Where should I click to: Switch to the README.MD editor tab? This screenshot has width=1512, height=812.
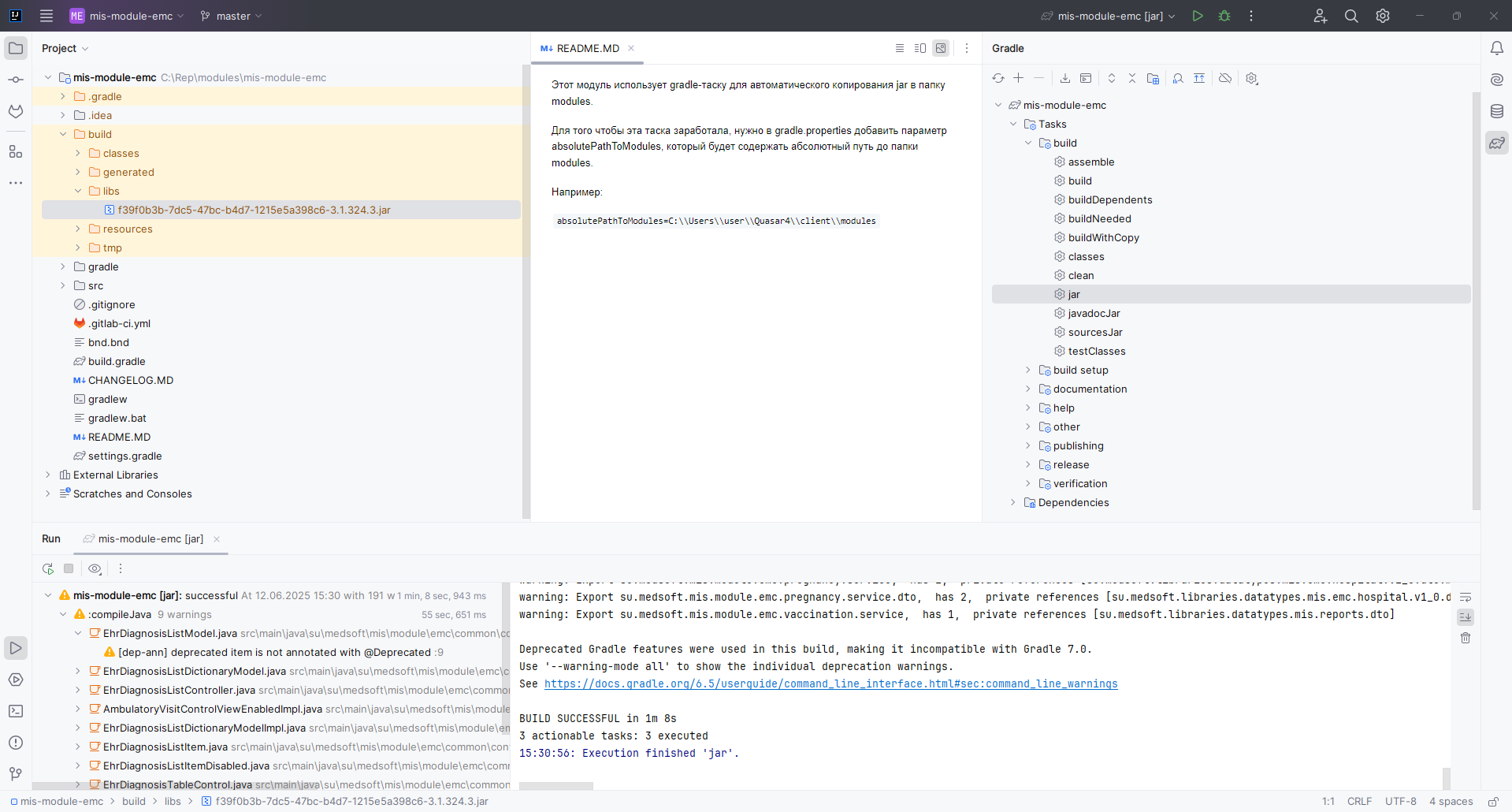point(587,48)
